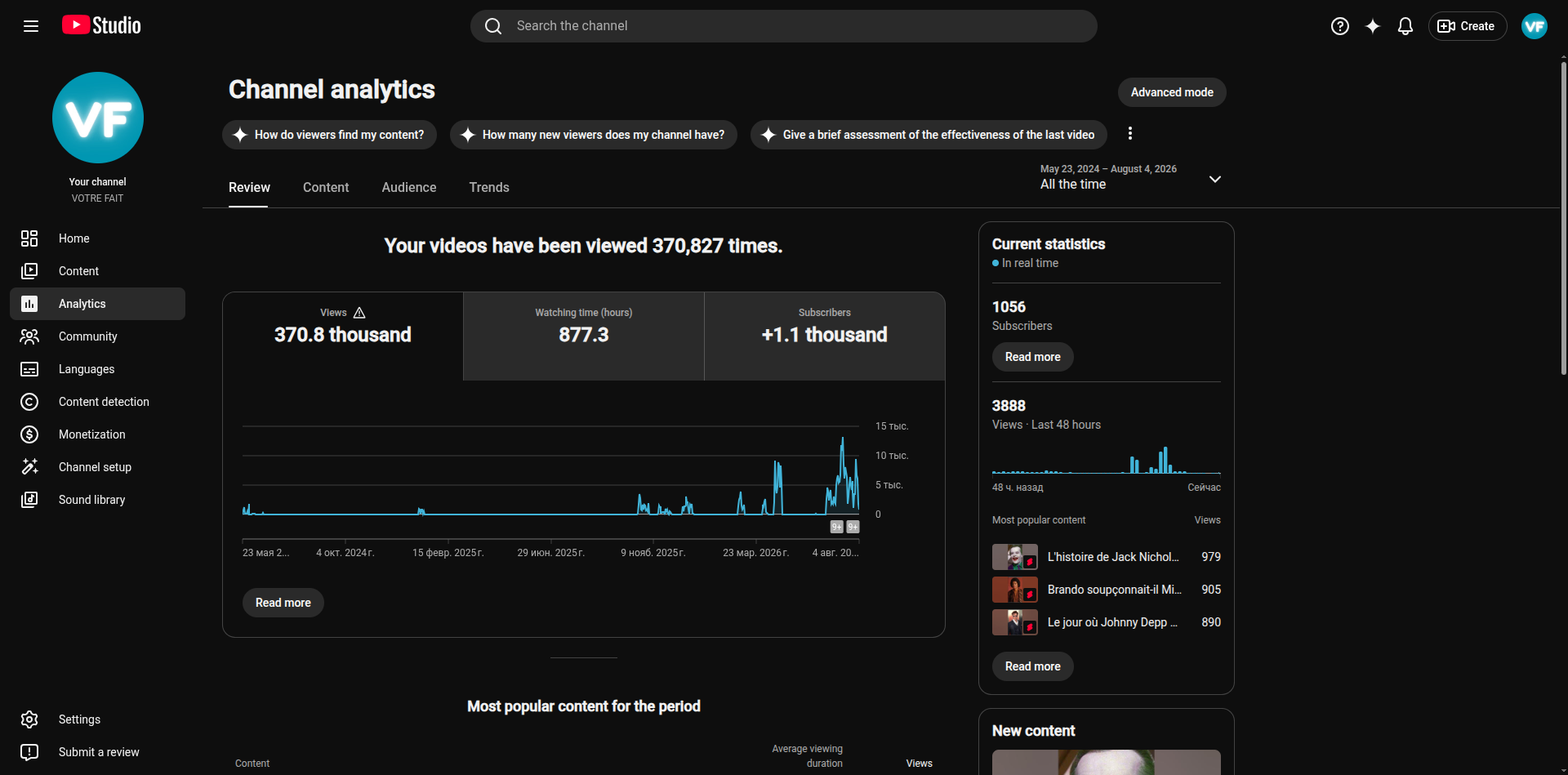Viewport: 1568px width, 775px height.
Task: Open Advanced mode
Action: pos(1172,92)
